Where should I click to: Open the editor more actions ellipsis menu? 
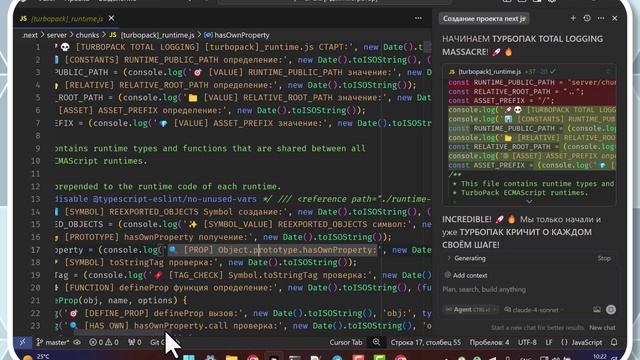coord(418,18)
